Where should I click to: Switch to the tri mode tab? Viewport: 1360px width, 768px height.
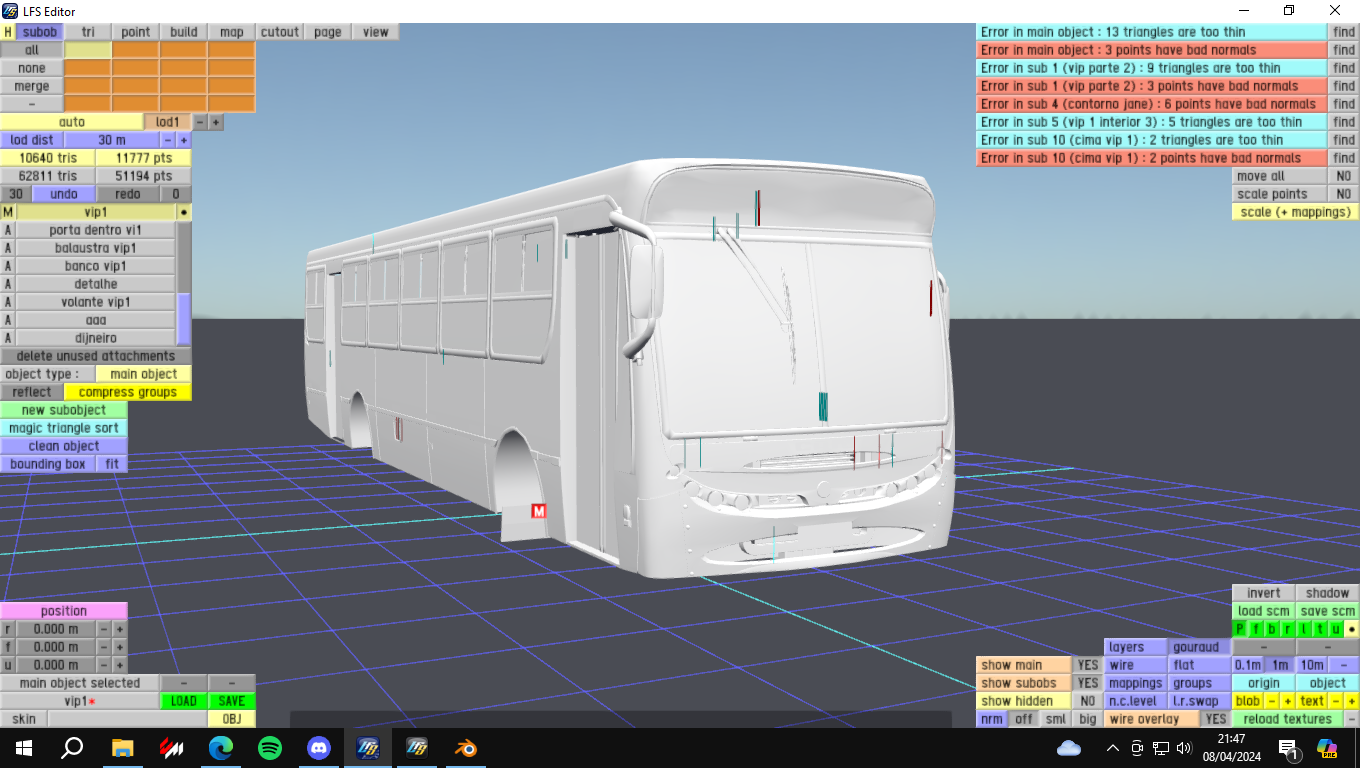[x=88, y=32]
